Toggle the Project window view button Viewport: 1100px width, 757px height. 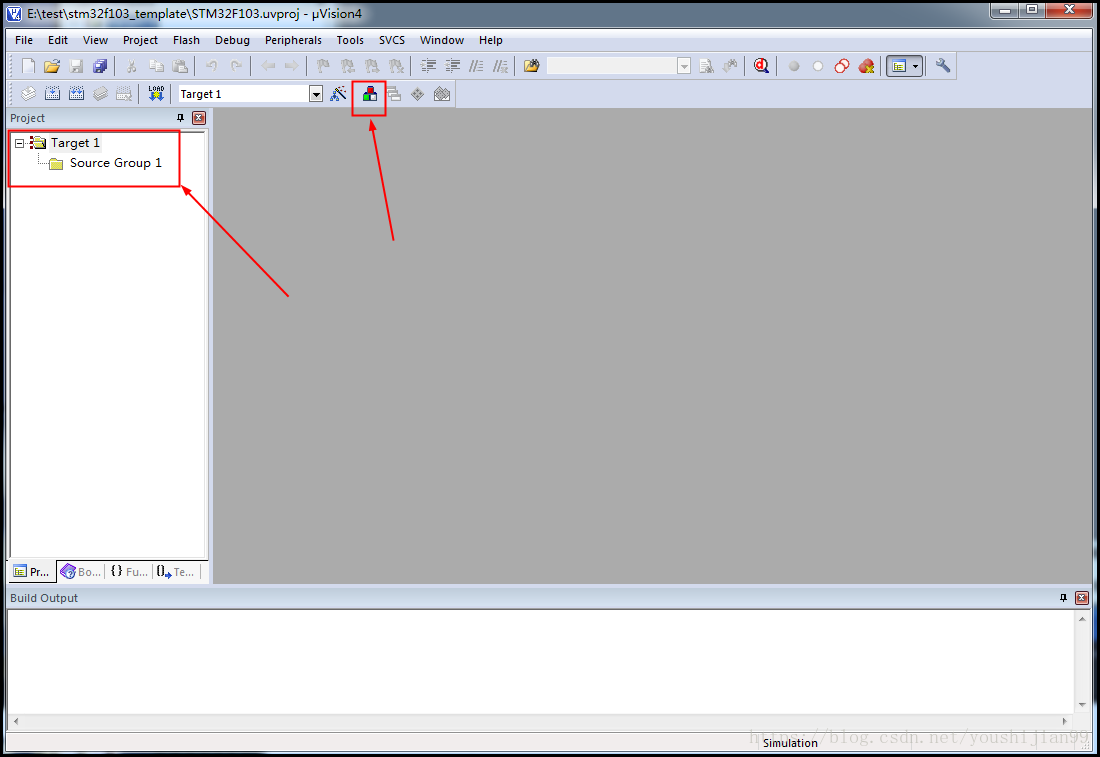(899, 66)
